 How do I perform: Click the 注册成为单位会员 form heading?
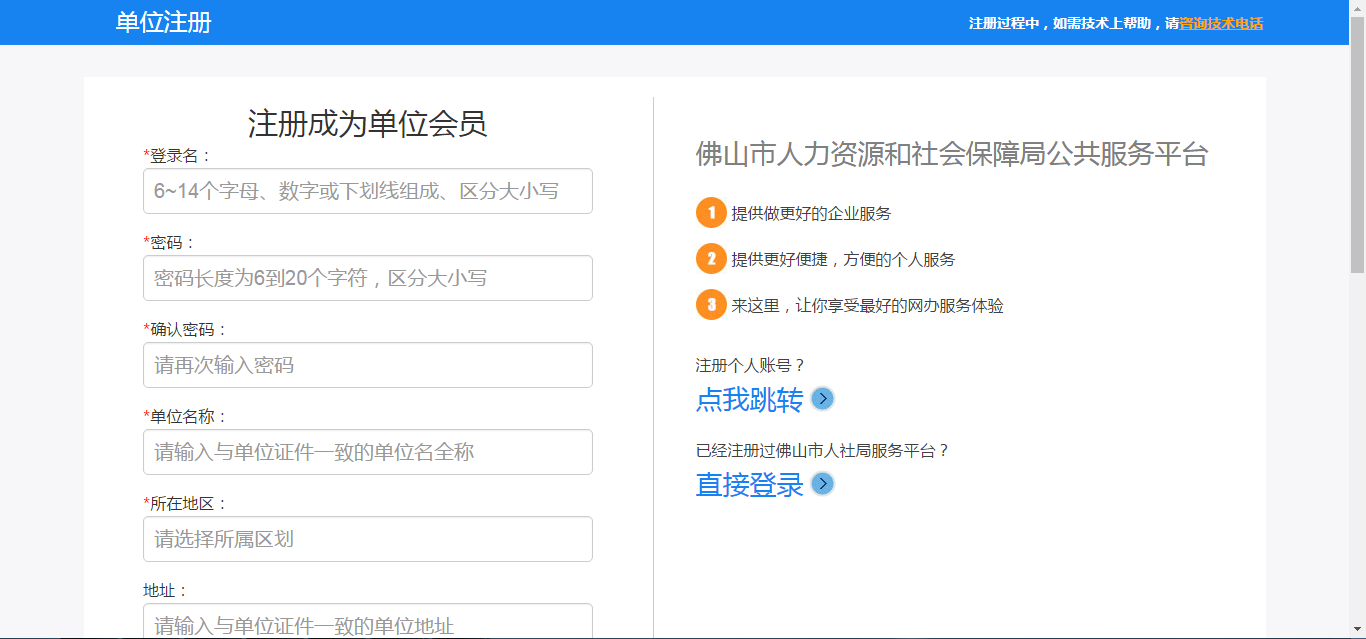[x=367, y=124]
